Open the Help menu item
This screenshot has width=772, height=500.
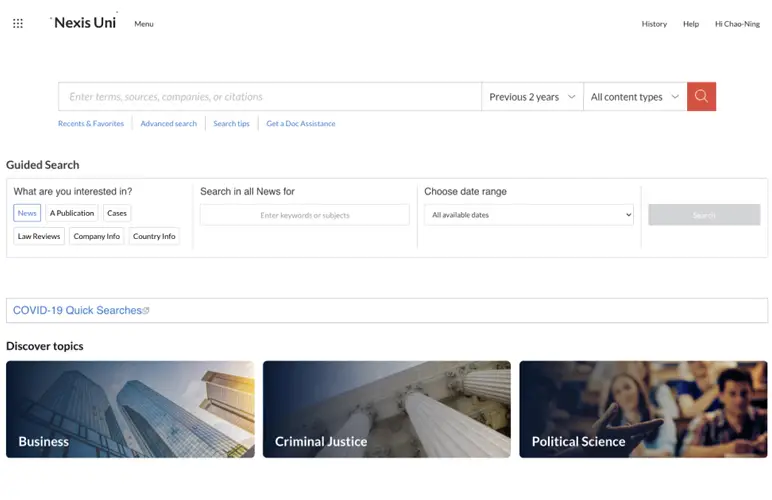click(691, 24)
